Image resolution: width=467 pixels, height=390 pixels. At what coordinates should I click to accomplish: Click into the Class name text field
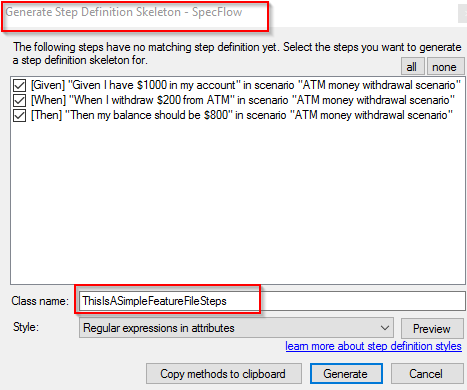pos(272,301)
